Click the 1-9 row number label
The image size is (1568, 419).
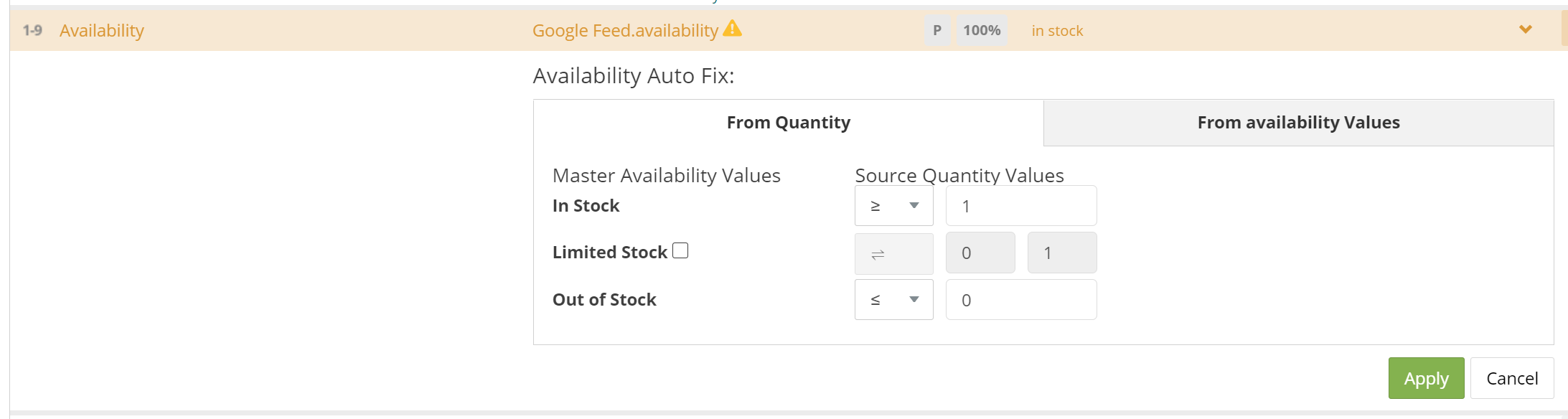(32, 30)
